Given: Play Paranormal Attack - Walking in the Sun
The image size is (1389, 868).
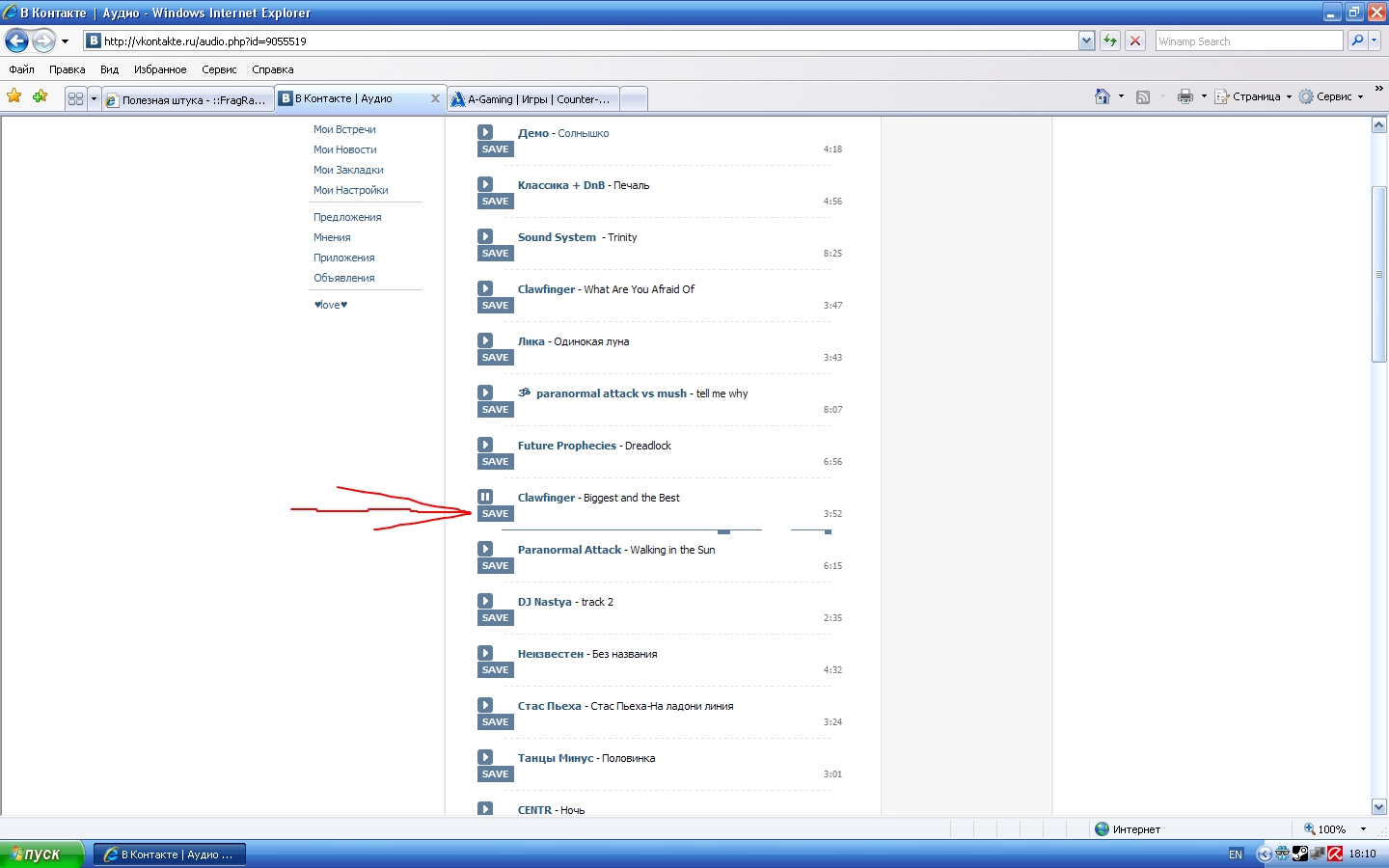Looking at the screenshot, I should tap(485, 549).
